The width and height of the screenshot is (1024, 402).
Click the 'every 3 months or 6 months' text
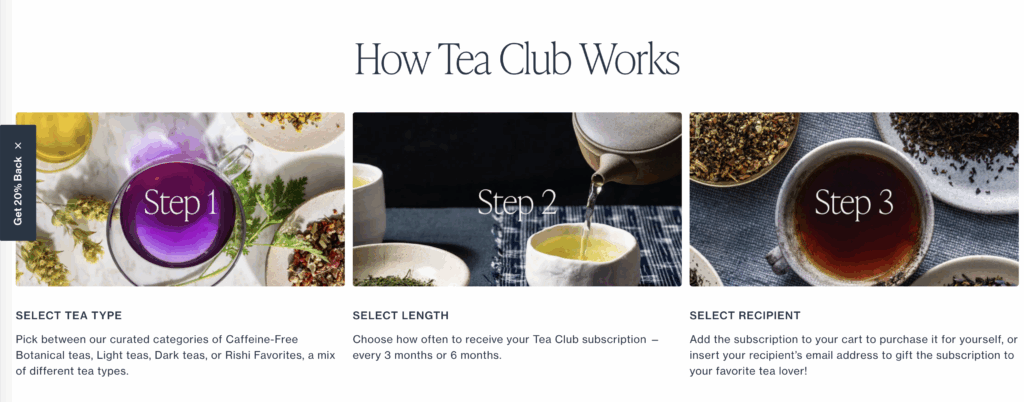[x=427, y=356]
